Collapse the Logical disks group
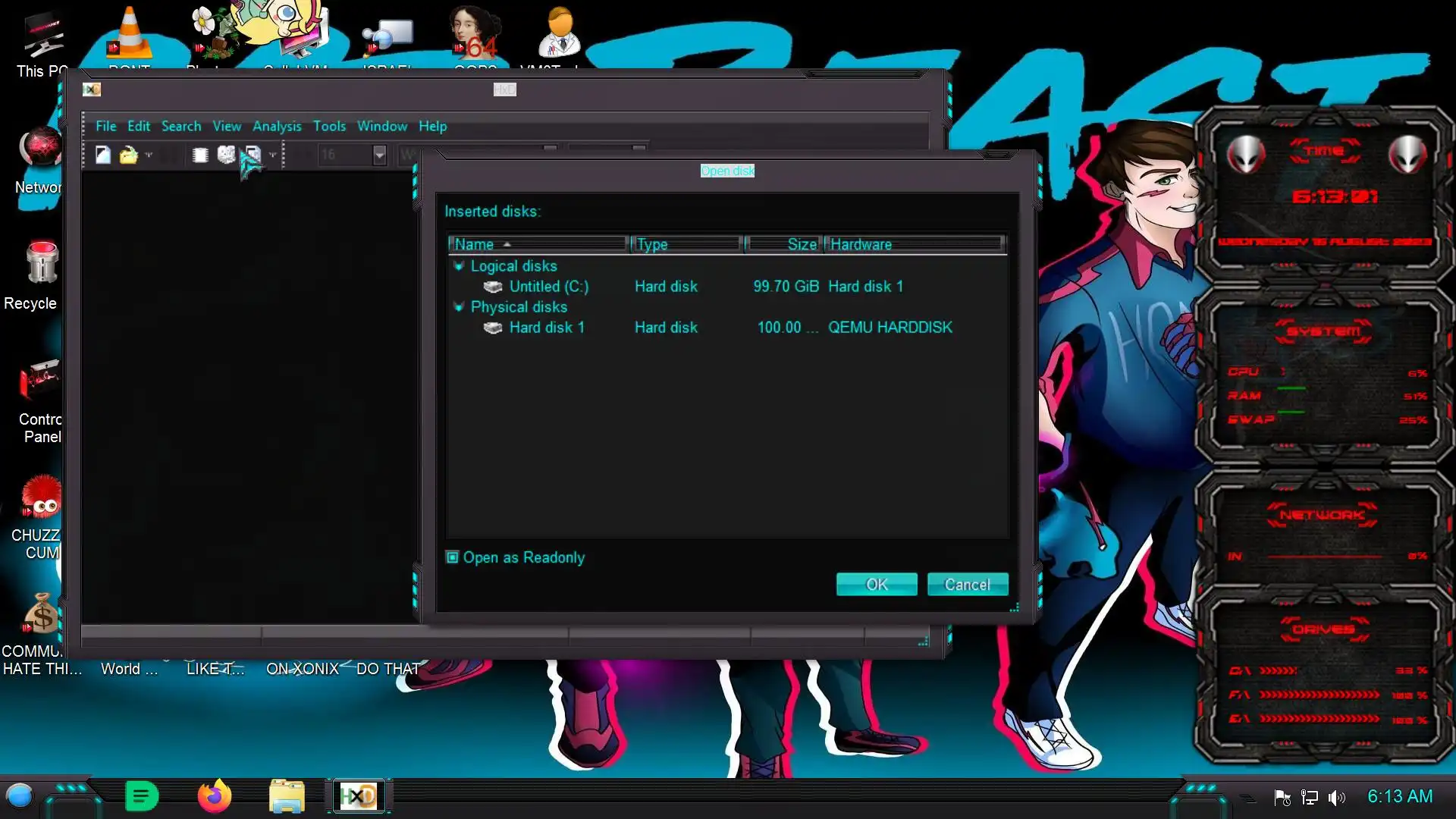This screenshot has width=1456, height=819. (x=459, y=266)
